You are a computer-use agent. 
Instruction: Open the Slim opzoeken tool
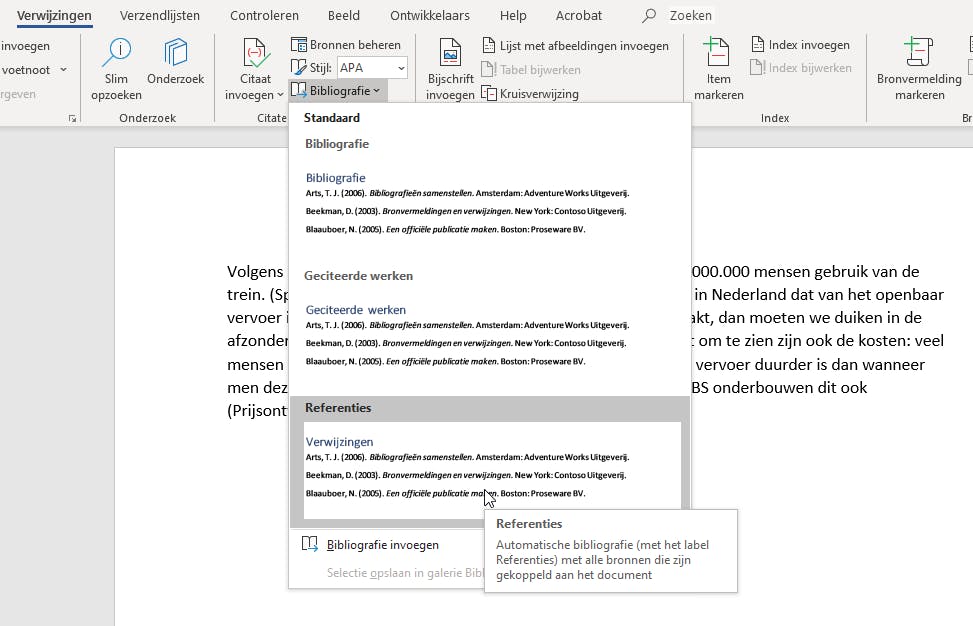116,69
